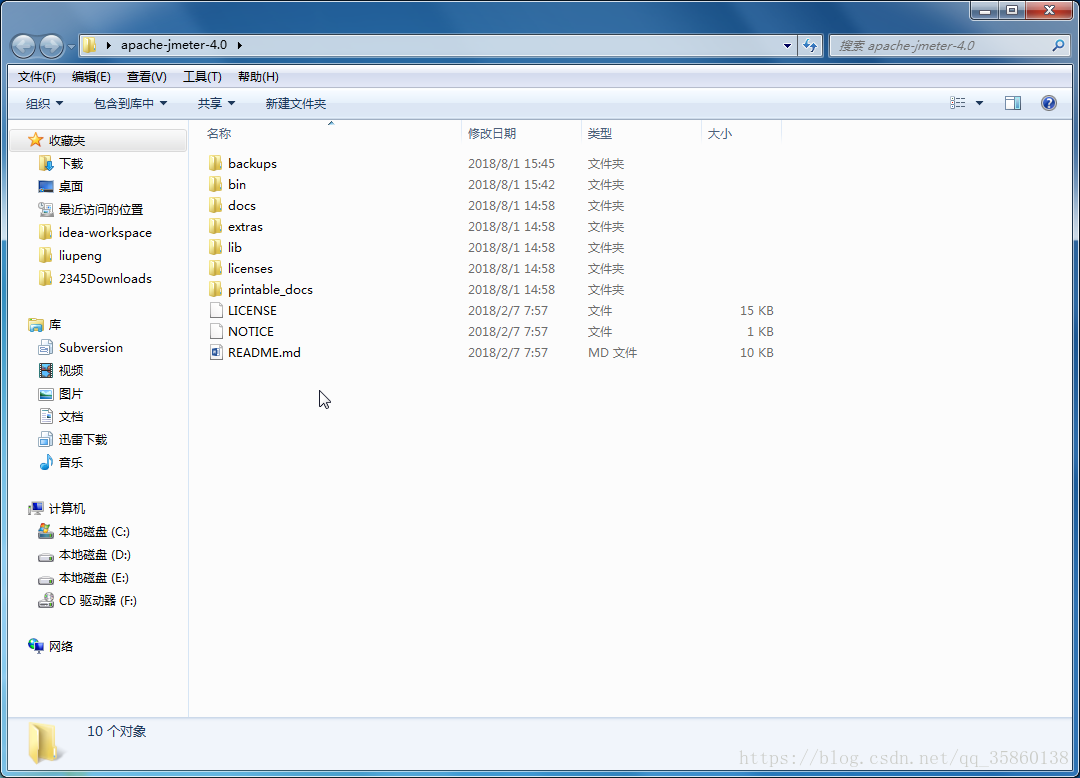Click the help question mark icon
The width and height of the screenshot is (1080, 778).
1048,103
